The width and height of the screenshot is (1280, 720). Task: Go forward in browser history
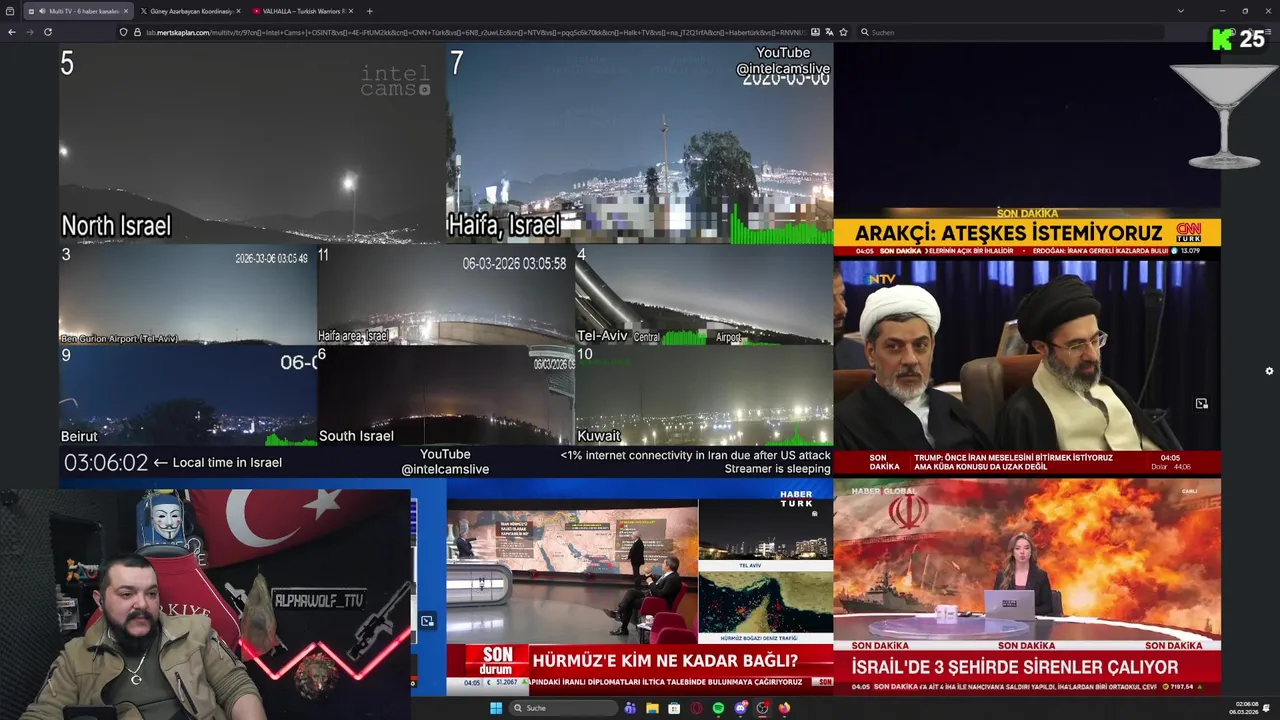point(29,32)
